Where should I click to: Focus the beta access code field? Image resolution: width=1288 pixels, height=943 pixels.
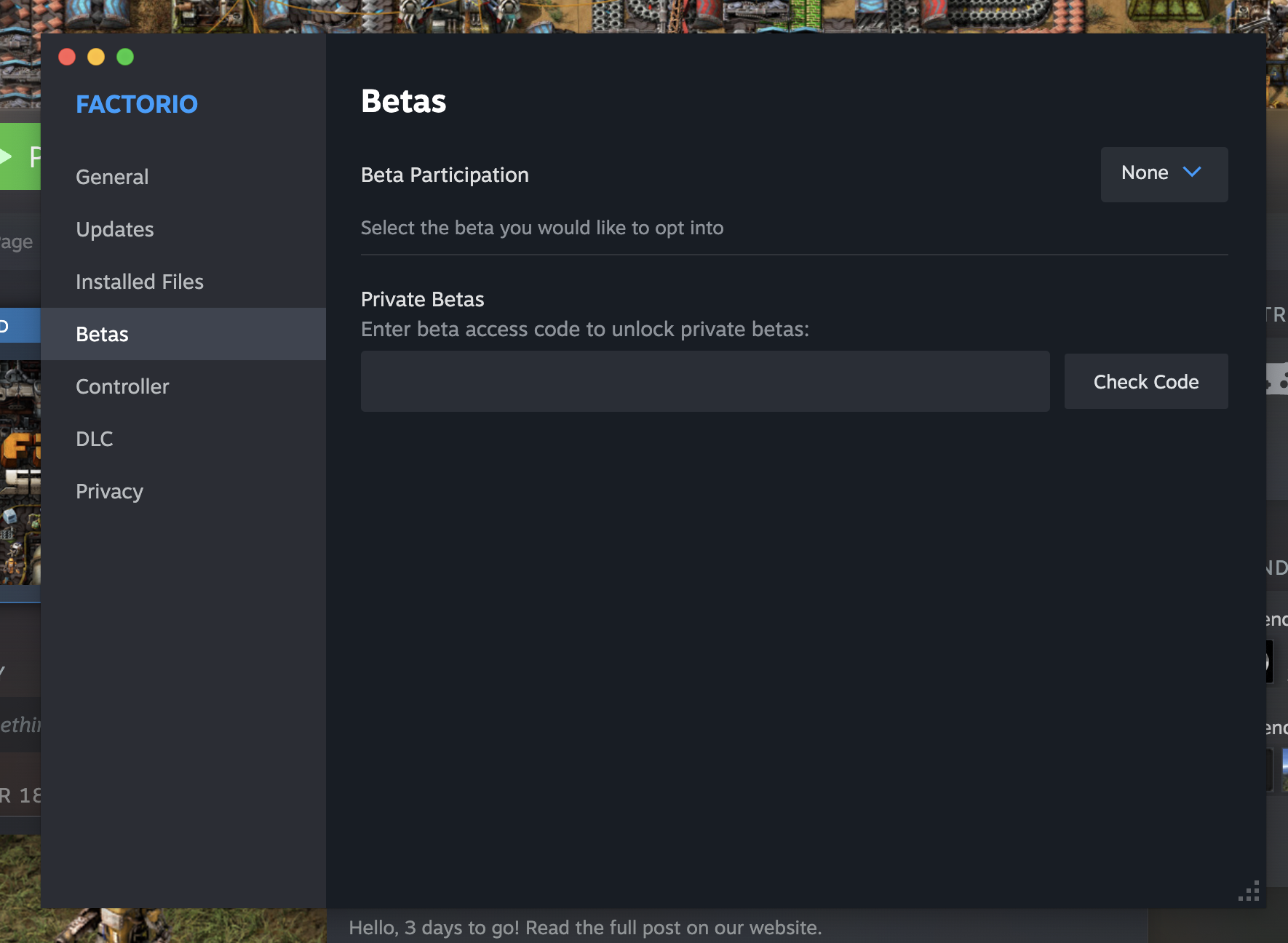click(x=705, y=381)
